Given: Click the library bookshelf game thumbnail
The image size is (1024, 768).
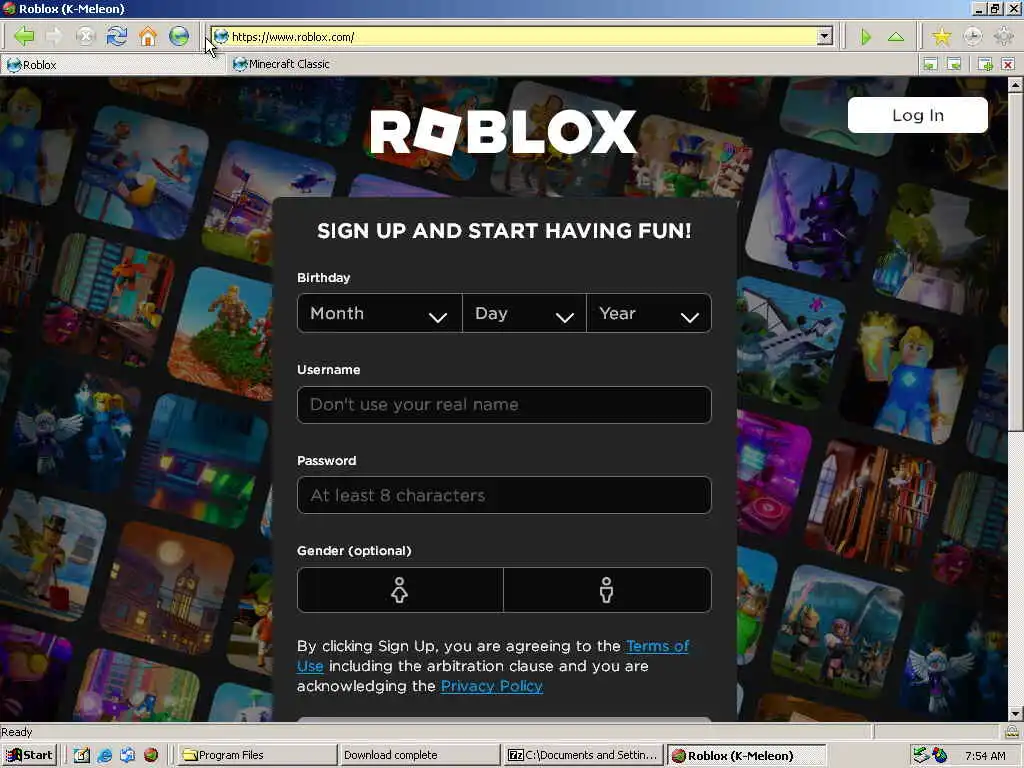Looking at the screenshot, I should tap(872, 506).
